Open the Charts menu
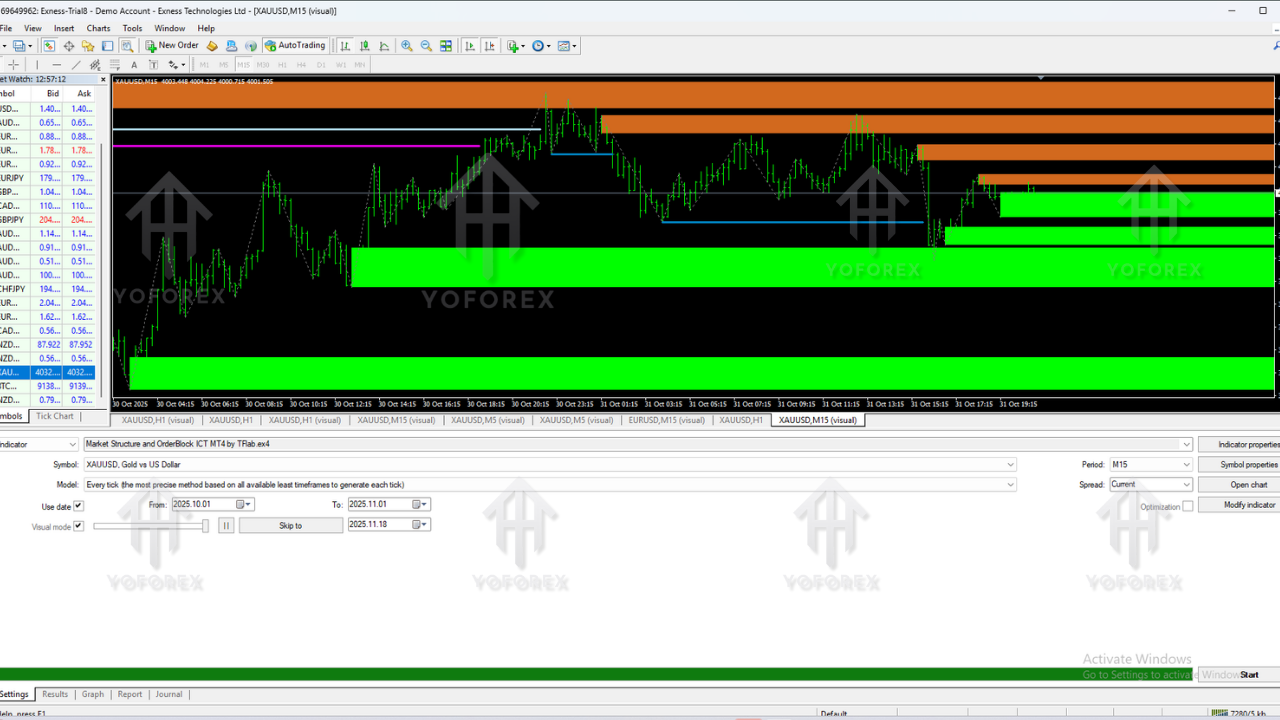The width and height of the screenshot is (1280, 720). pos(97,28)
